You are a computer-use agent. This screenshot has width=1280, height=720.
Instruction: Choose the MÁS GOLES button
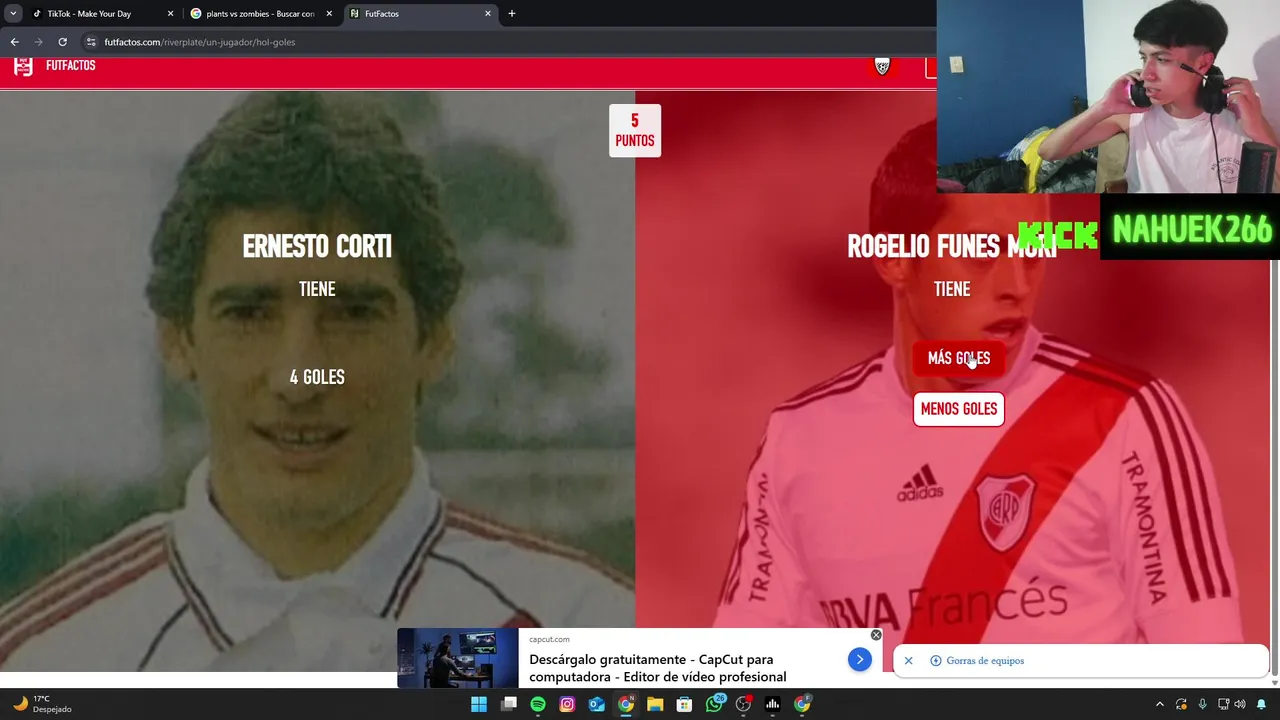point(958,358)
